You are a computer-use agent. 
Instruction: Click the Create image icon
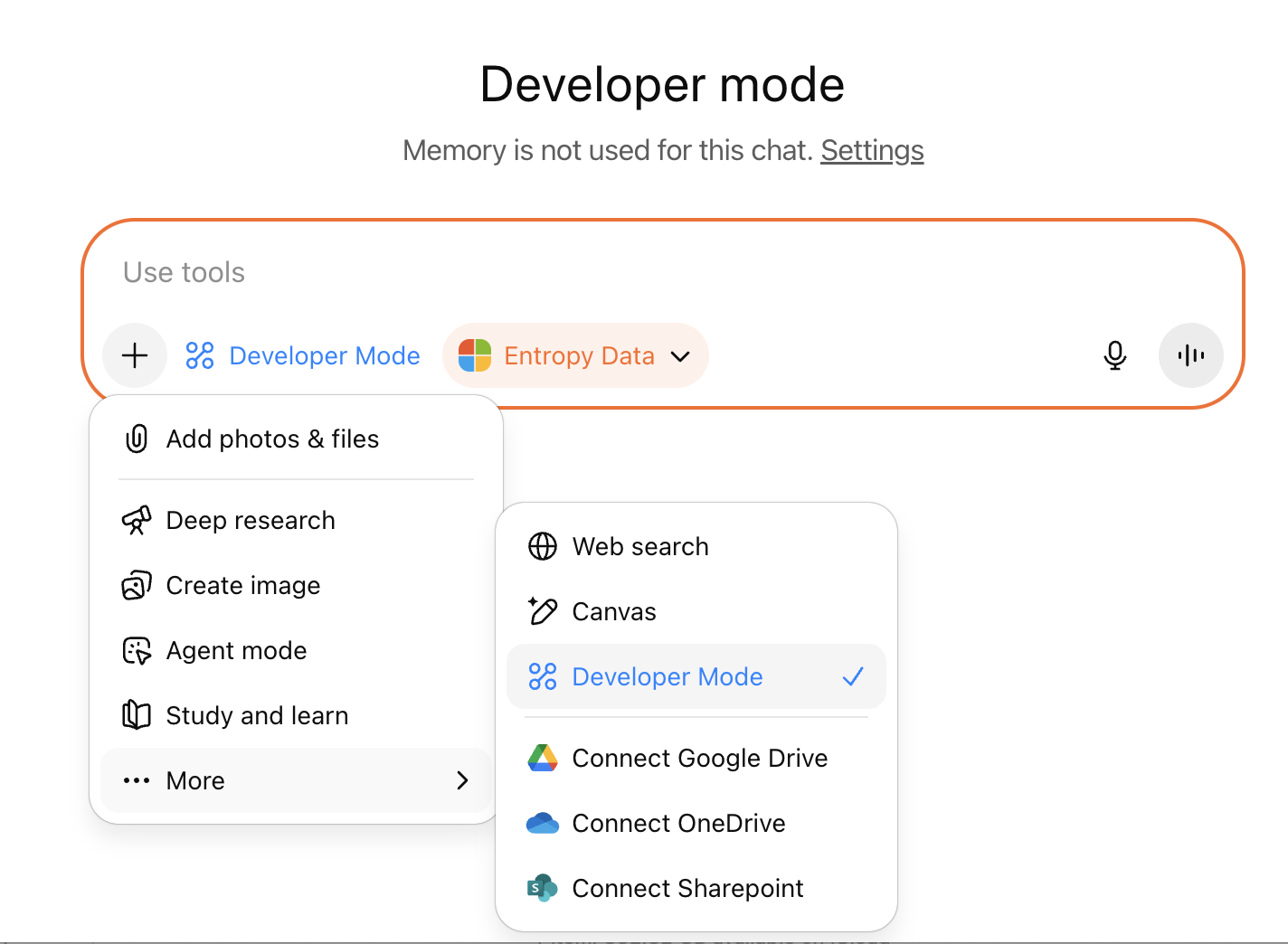point(137,585)
